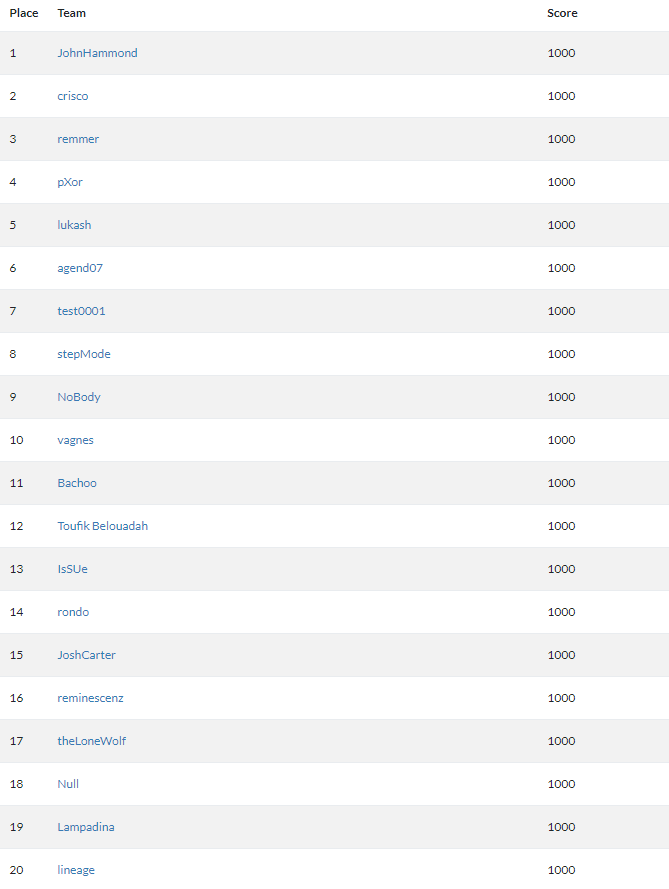Click the Lampadina team name
669x889 pixels.
tap(86, 827)
